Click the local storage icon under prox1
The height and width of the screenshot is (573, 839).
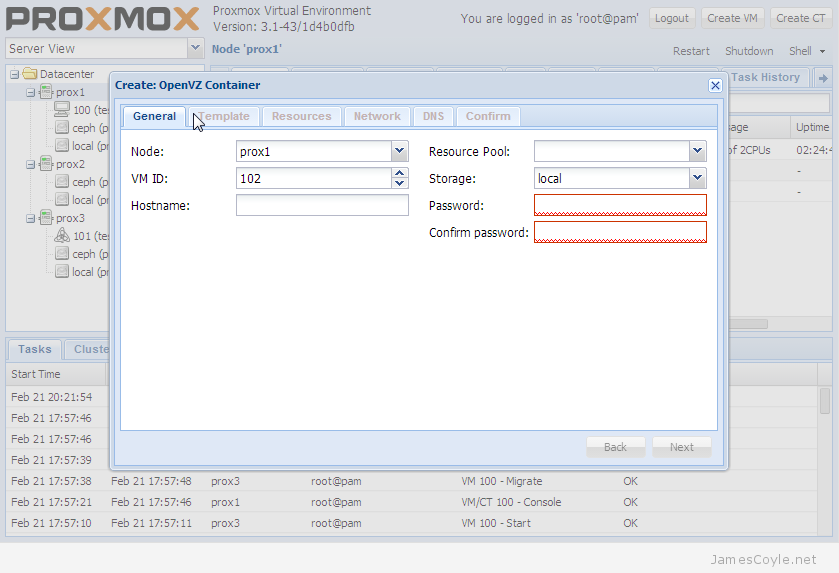coord(62,146)
